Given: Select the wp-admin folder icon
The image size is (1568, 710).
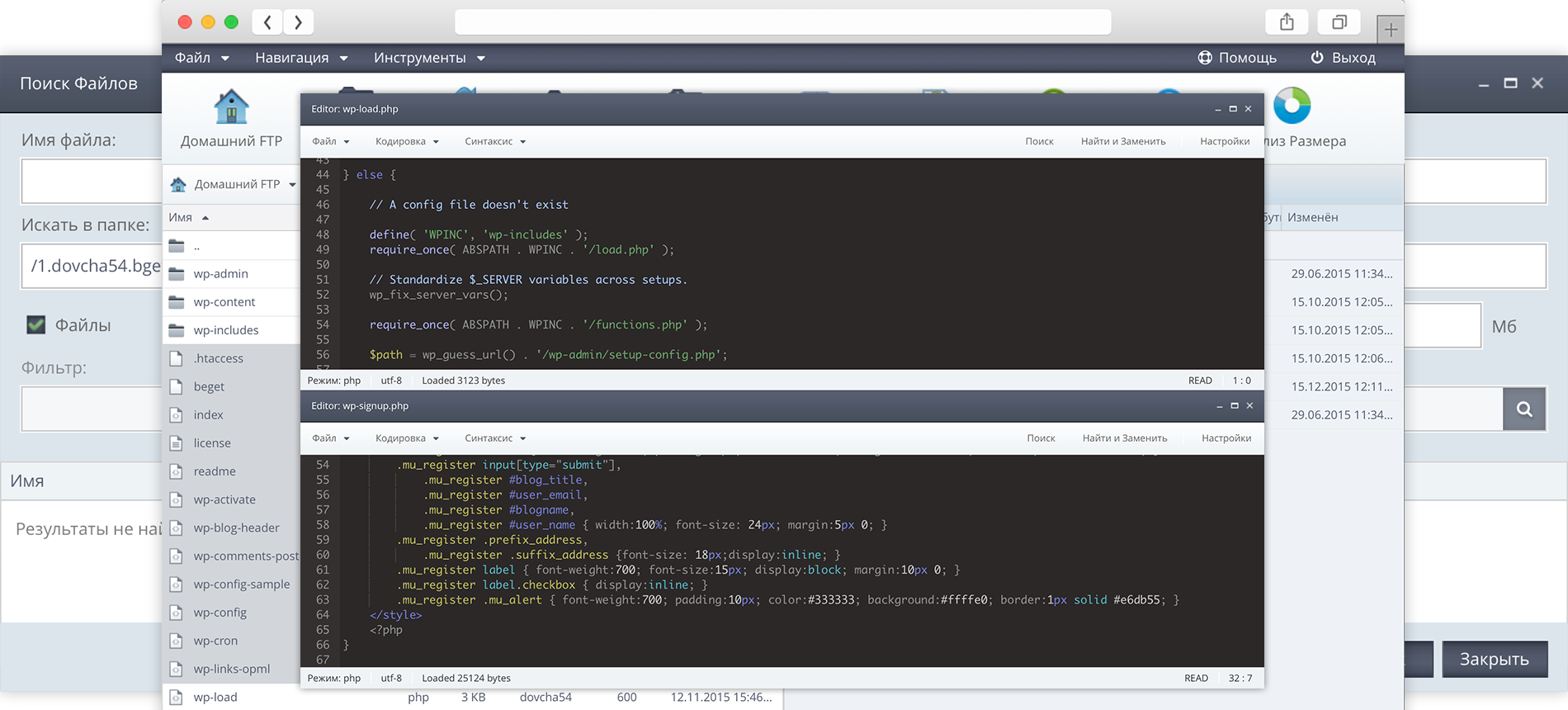Looking at the screenshot, I should click(x=177, y=274).
